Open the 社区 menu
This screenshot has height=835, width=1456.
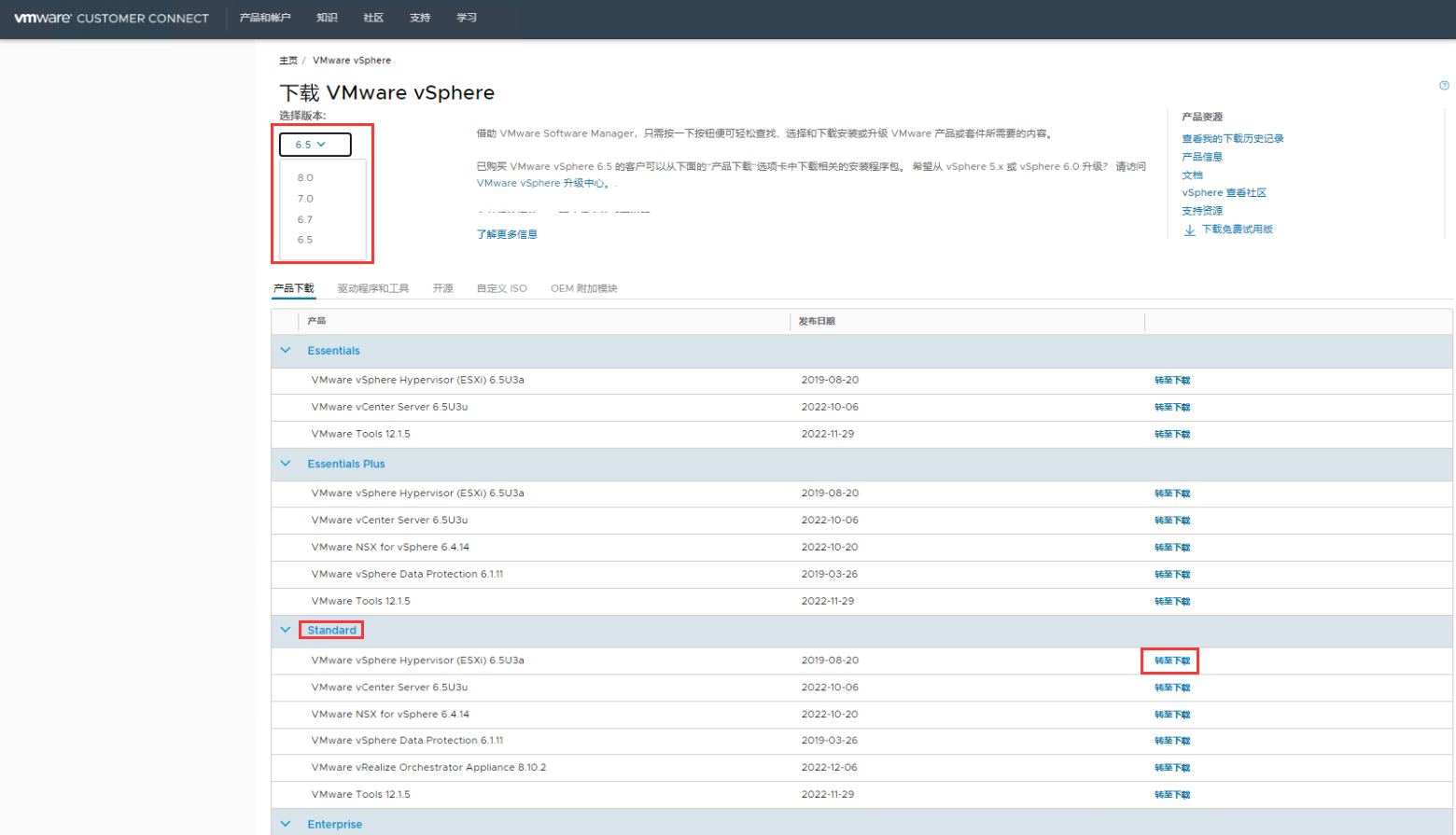(x=373, y=18)
